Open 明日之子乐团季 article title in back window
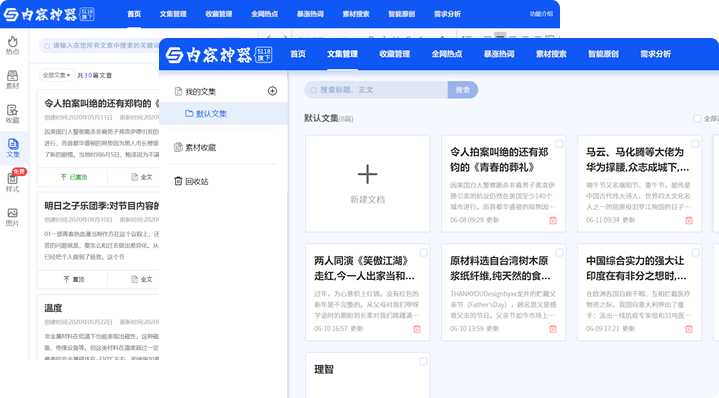Image resolution: width=719 pixels, height=398 pixels. coord(101,206)
